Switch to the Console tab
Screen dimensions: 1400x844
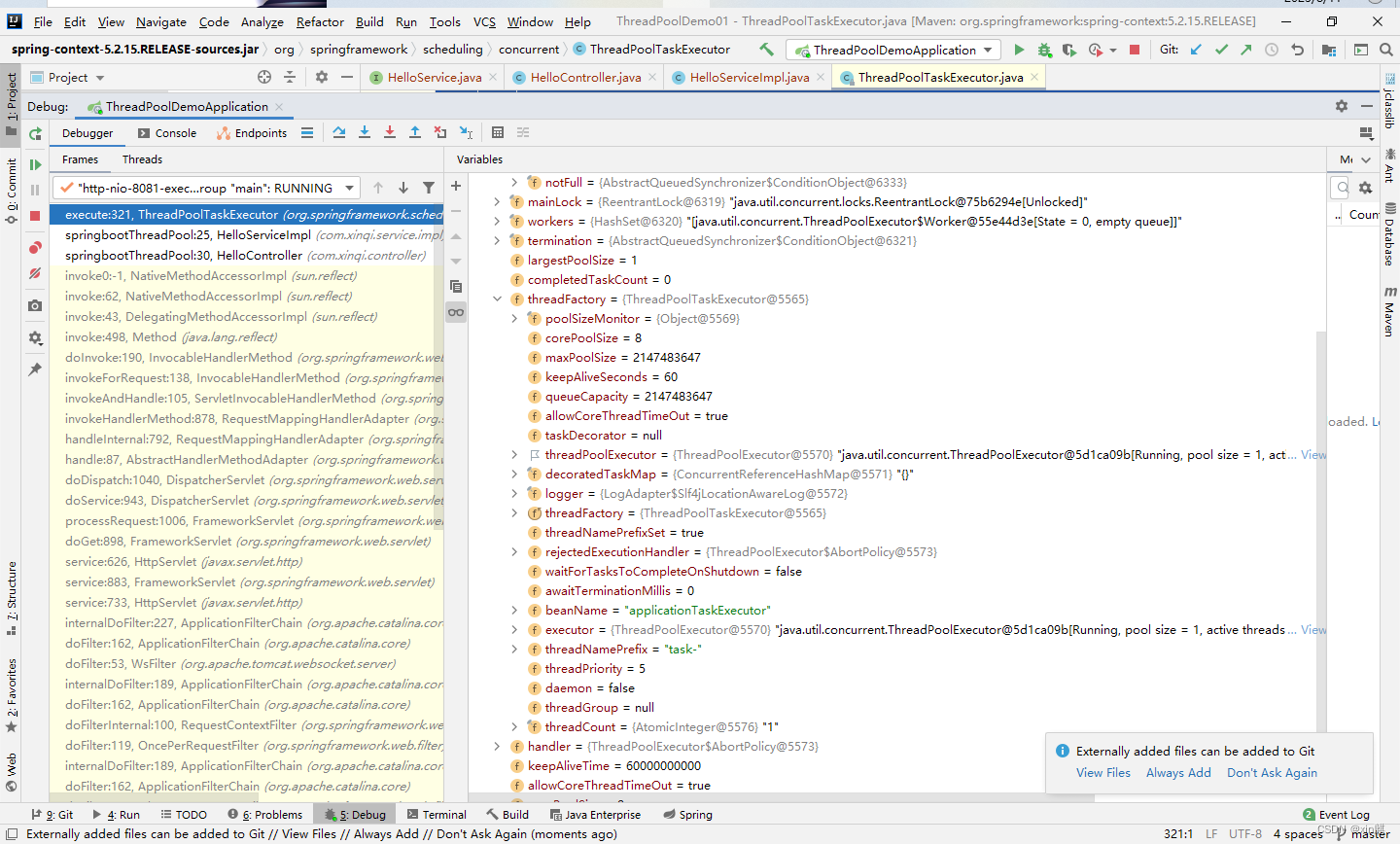point(167,133)
